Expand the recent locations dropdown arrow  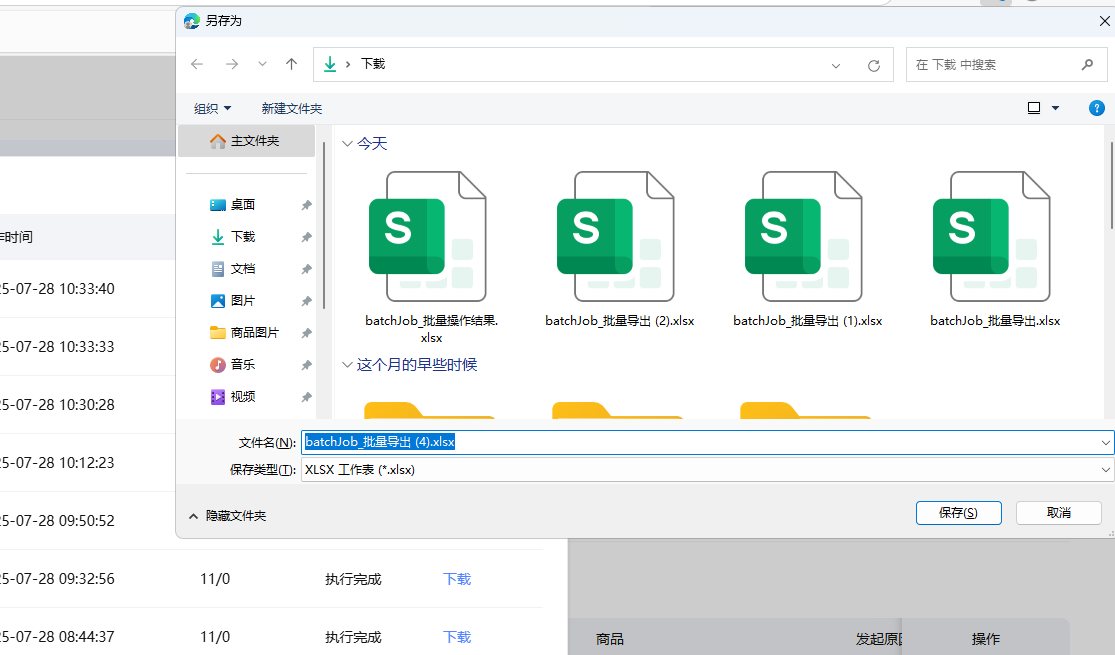[x=262, y=64]
